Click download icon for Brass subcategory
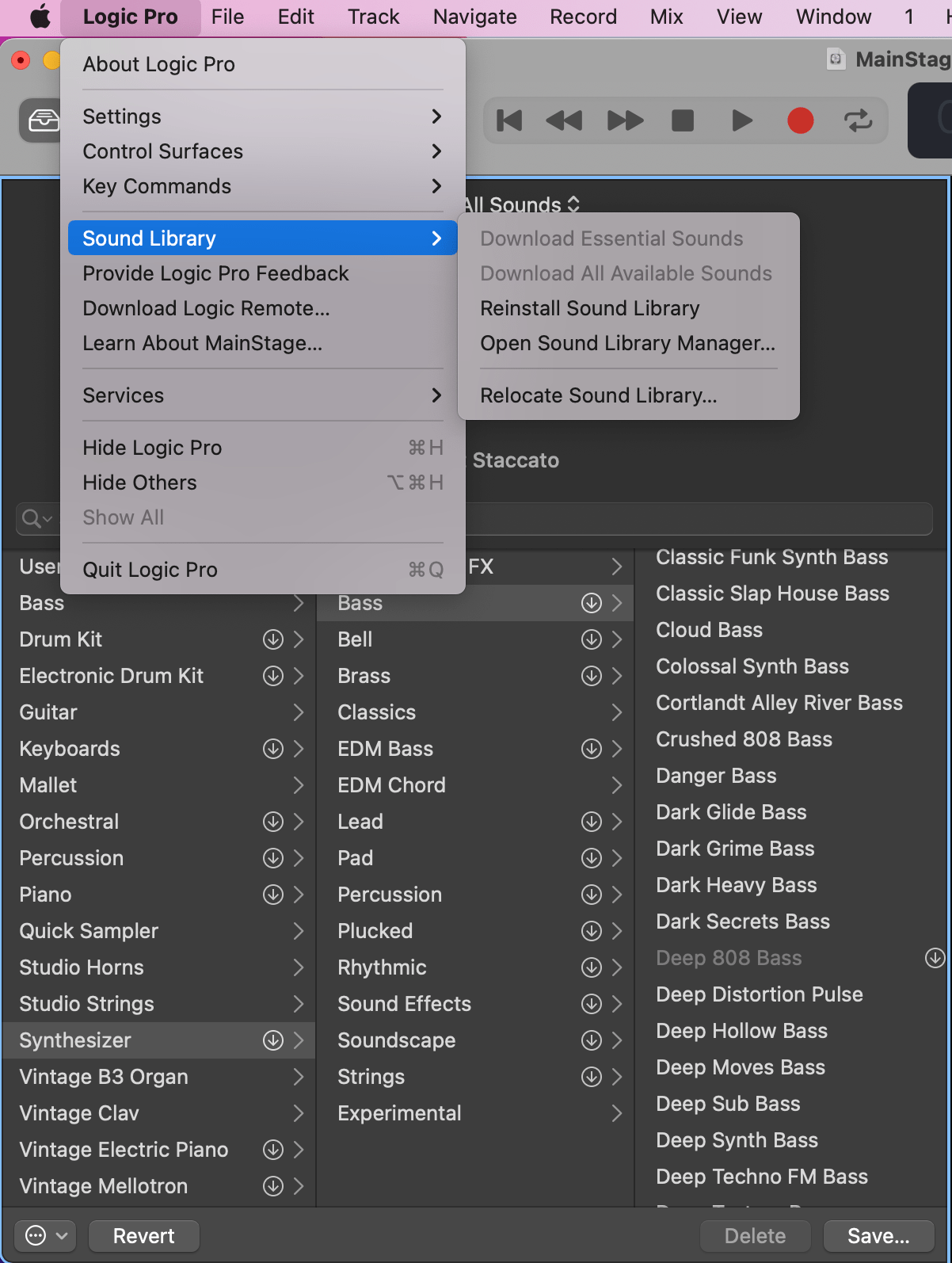Image resolution: width=952 pixels, height=1263 pixels. pos(592,676)
